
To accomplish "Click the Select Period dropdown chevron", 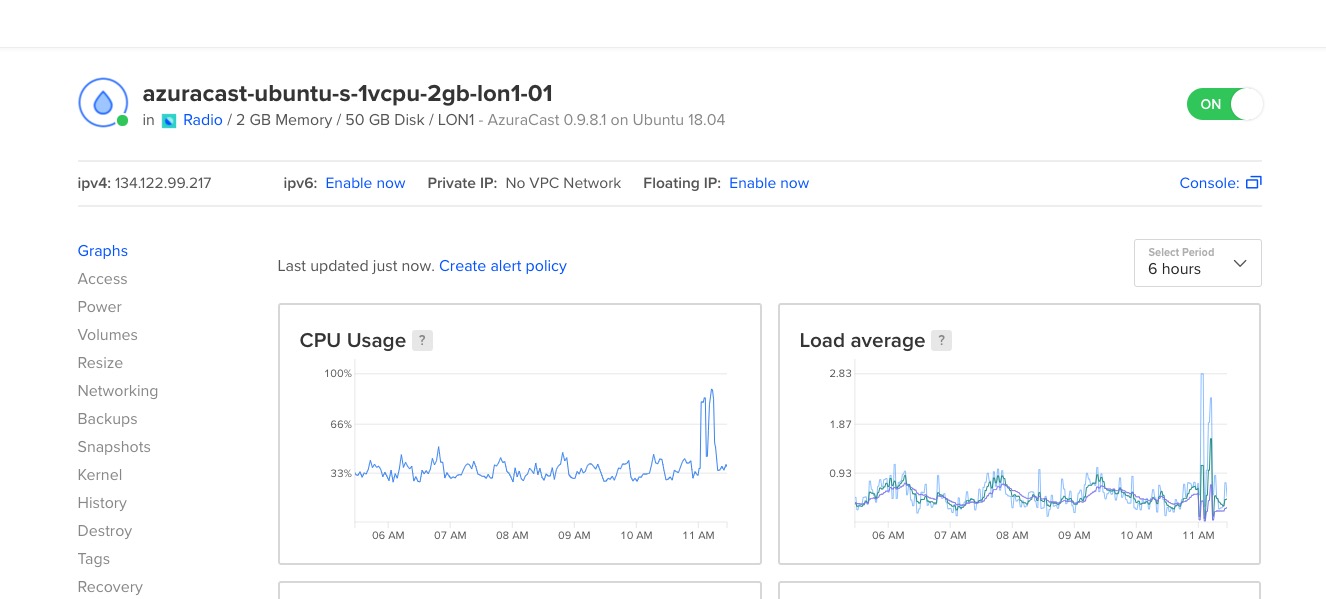I will click(x=1240, y=262).
